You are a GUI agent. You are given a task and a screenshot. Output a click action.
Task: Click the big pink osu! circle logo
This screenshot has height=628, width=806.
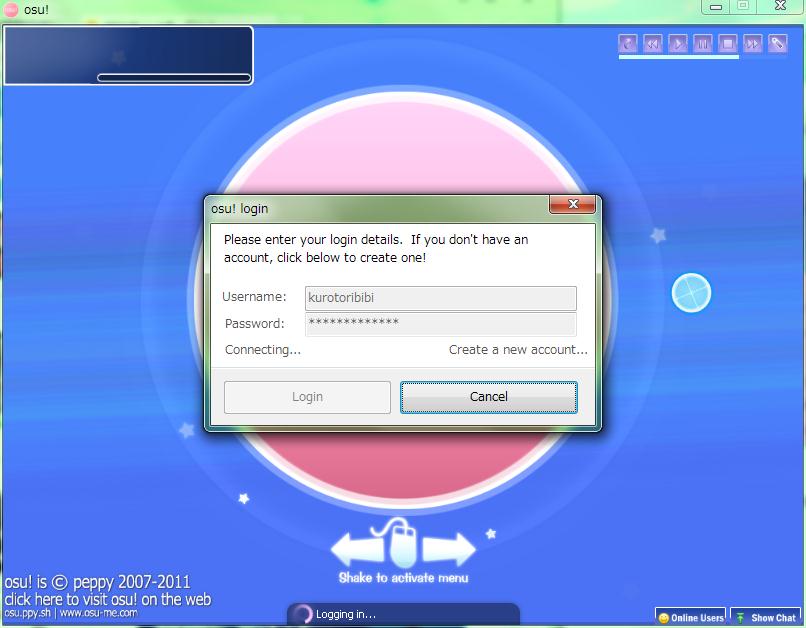pos(404,144)
